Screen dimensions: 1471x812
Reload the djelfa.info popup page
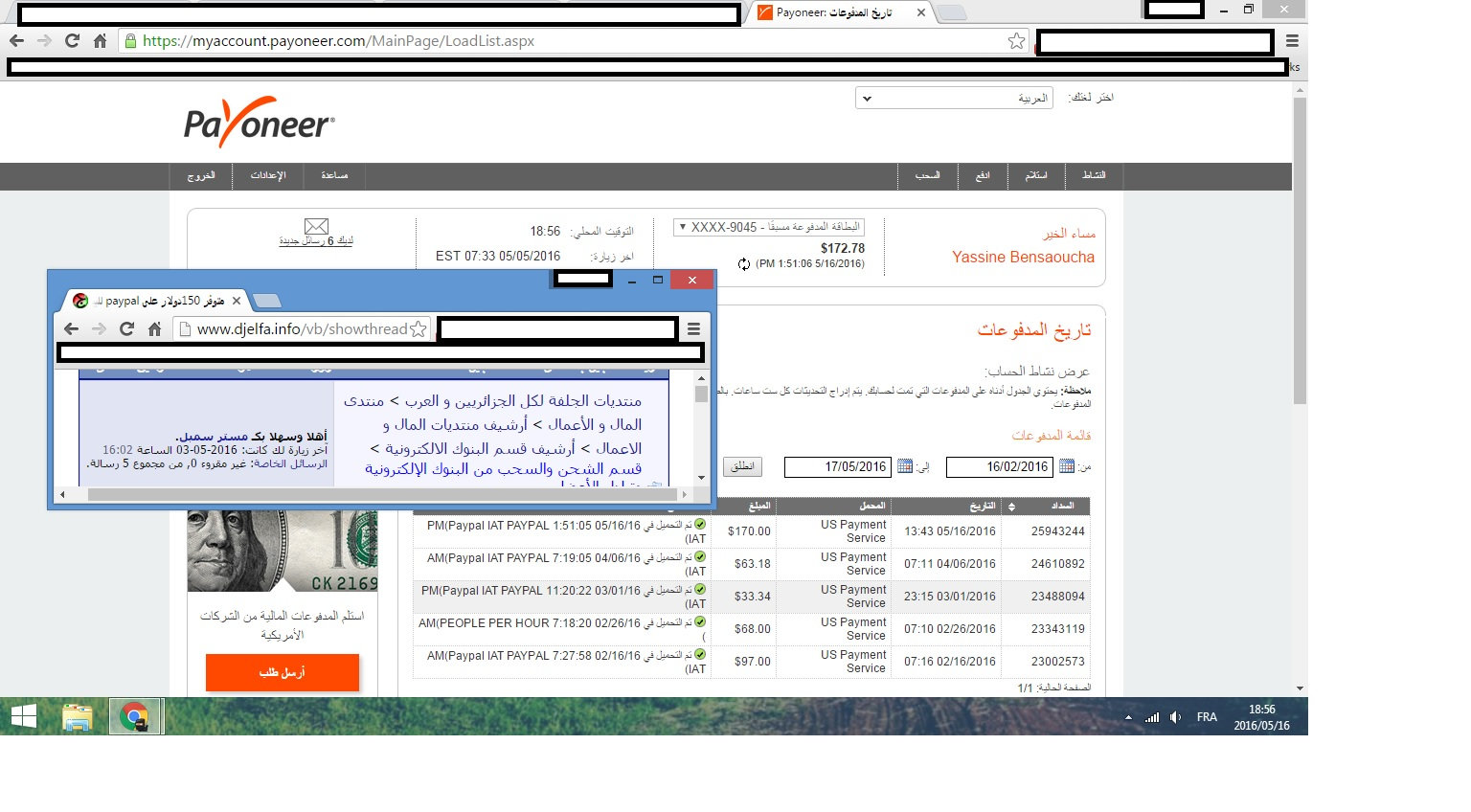point(126,329)
